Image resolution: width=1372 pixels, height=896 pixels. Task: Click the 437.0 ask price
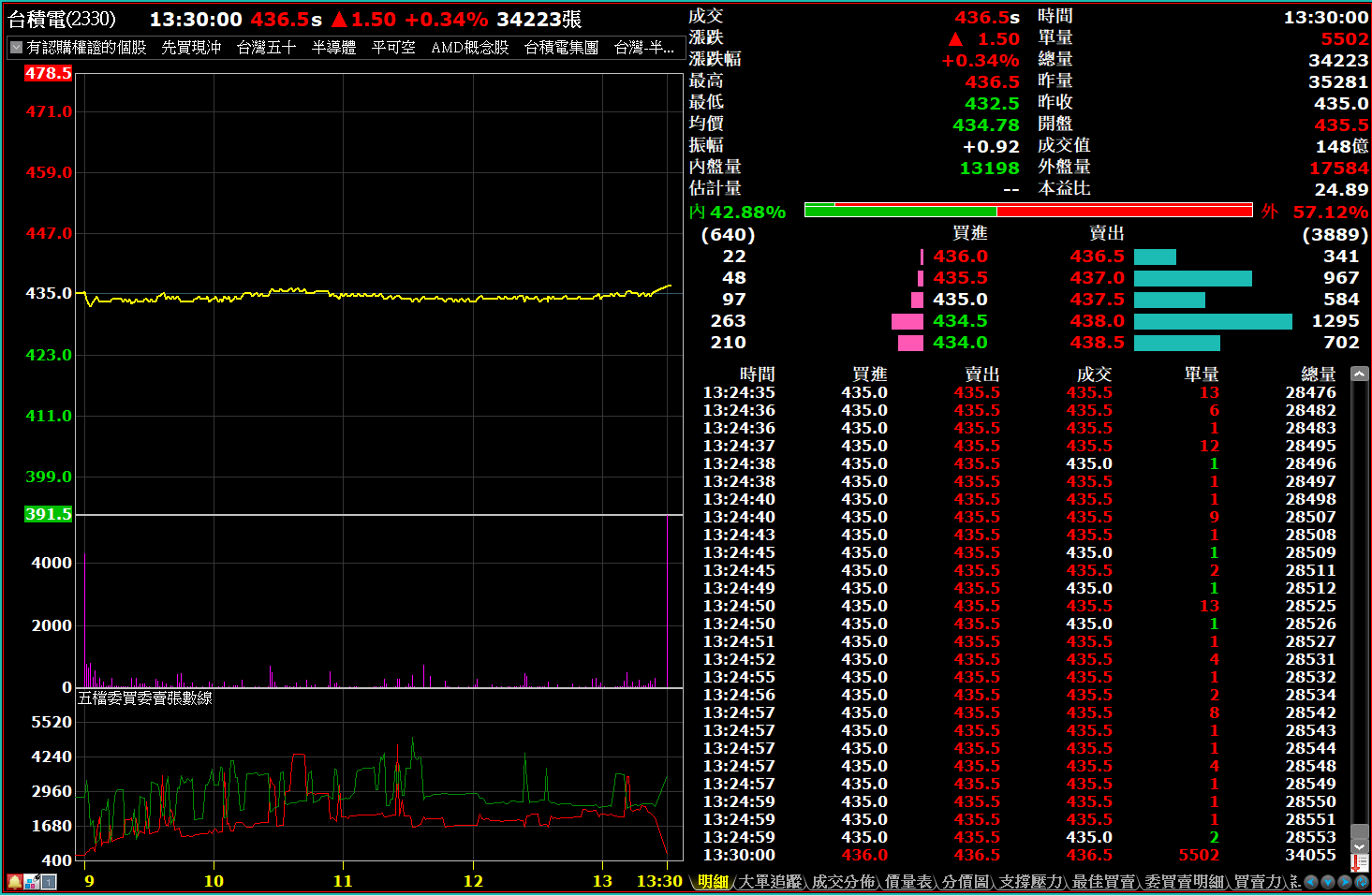click(1098, 278)
